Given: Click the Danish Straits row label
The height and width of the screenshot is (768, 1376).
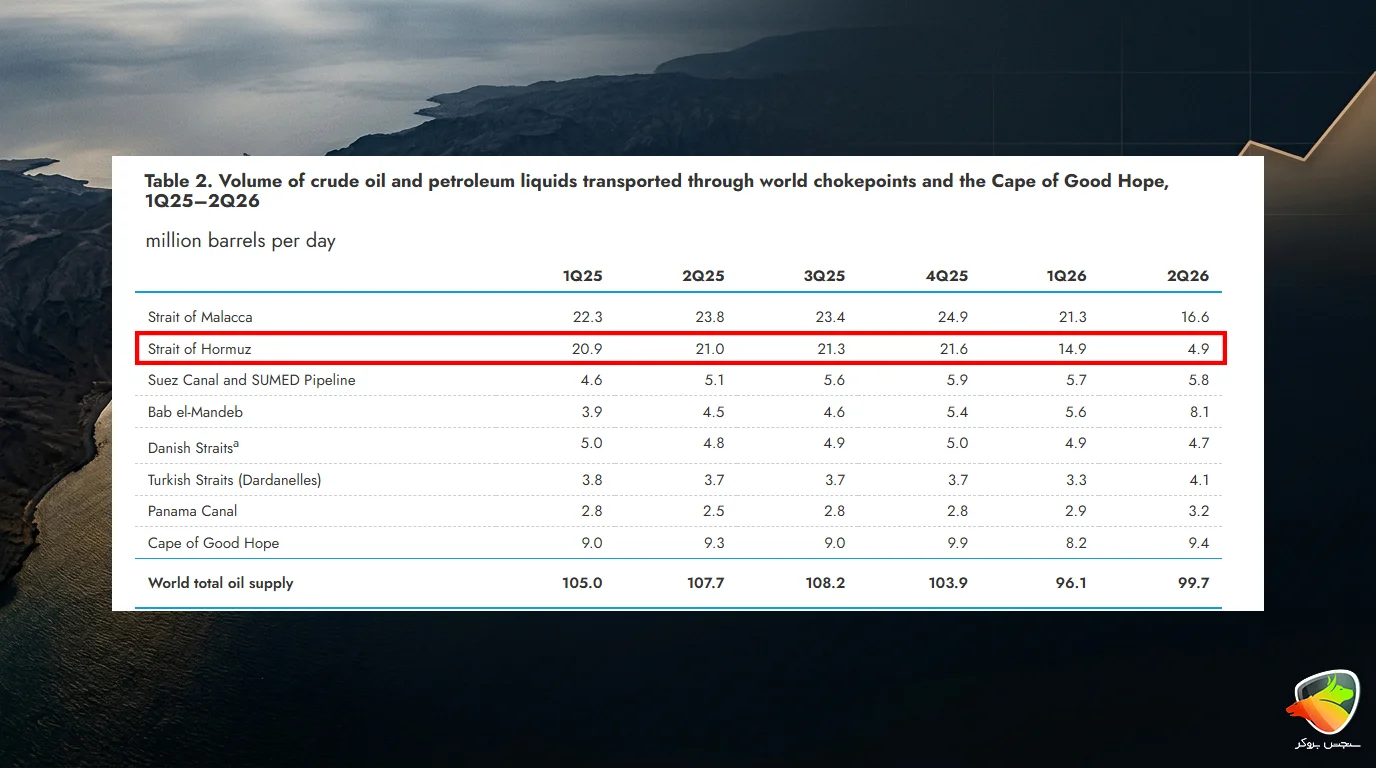Looking at the screenshot, I should 193,447.
